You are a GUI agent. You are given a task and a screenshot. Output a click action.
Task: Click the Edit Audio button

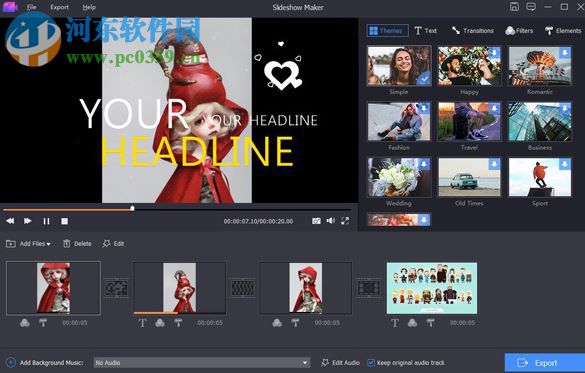point(340,363)
